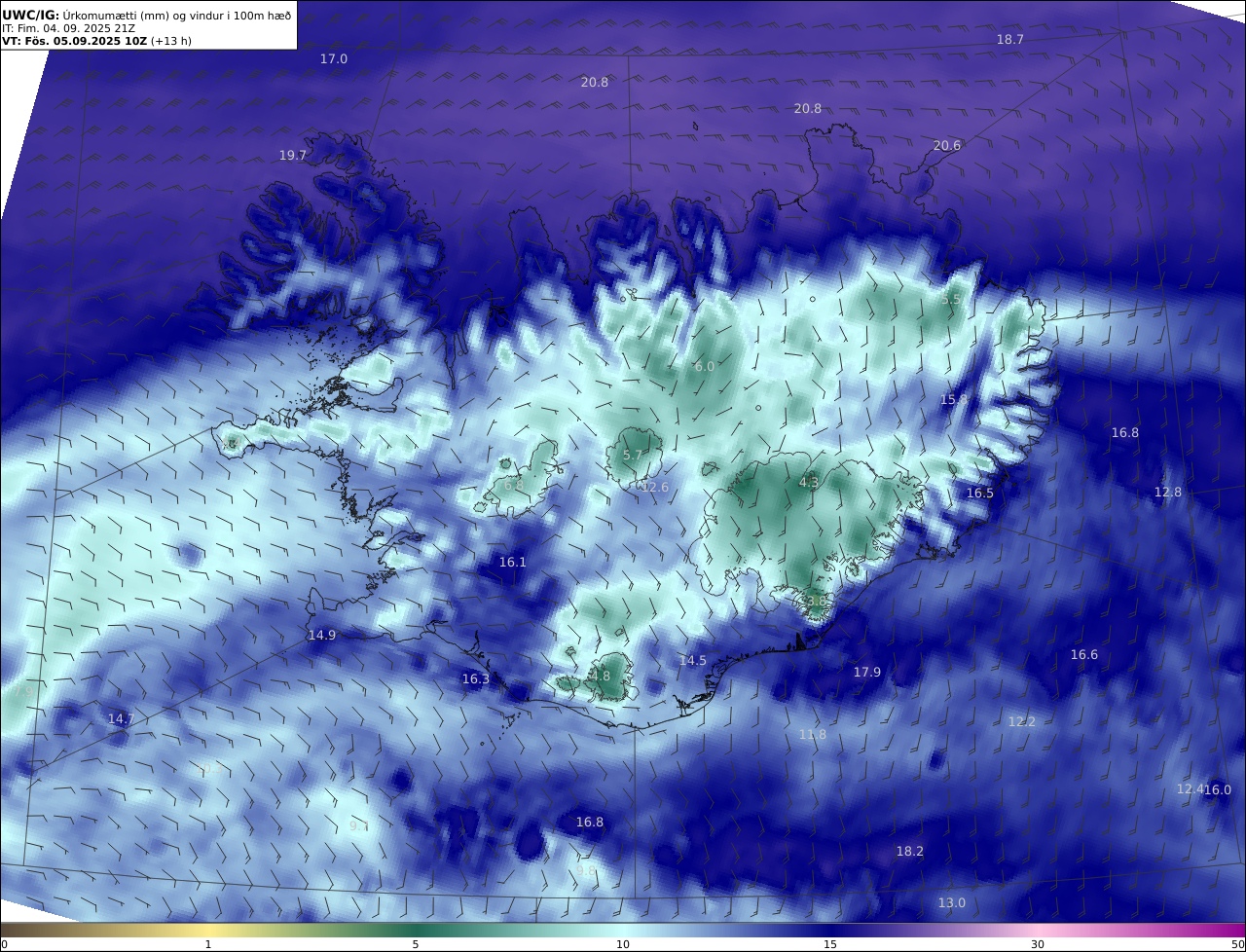The width and height of the screenshot is (1246, 952).
Task: Click the 19.7 value near the Westfjords
Action: (293, 156)
